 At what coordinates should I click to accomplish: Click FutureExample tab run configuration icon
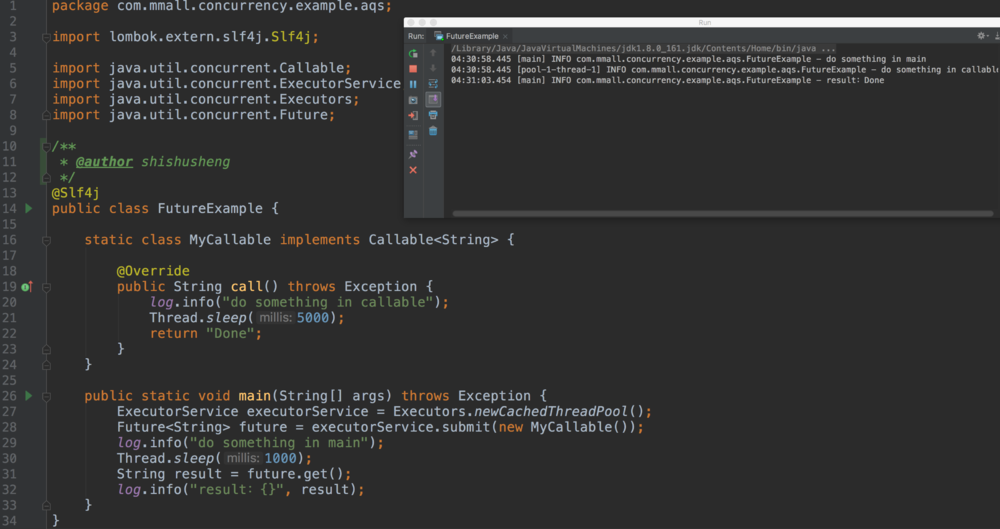pyautogui.click(x=439, y=36)
